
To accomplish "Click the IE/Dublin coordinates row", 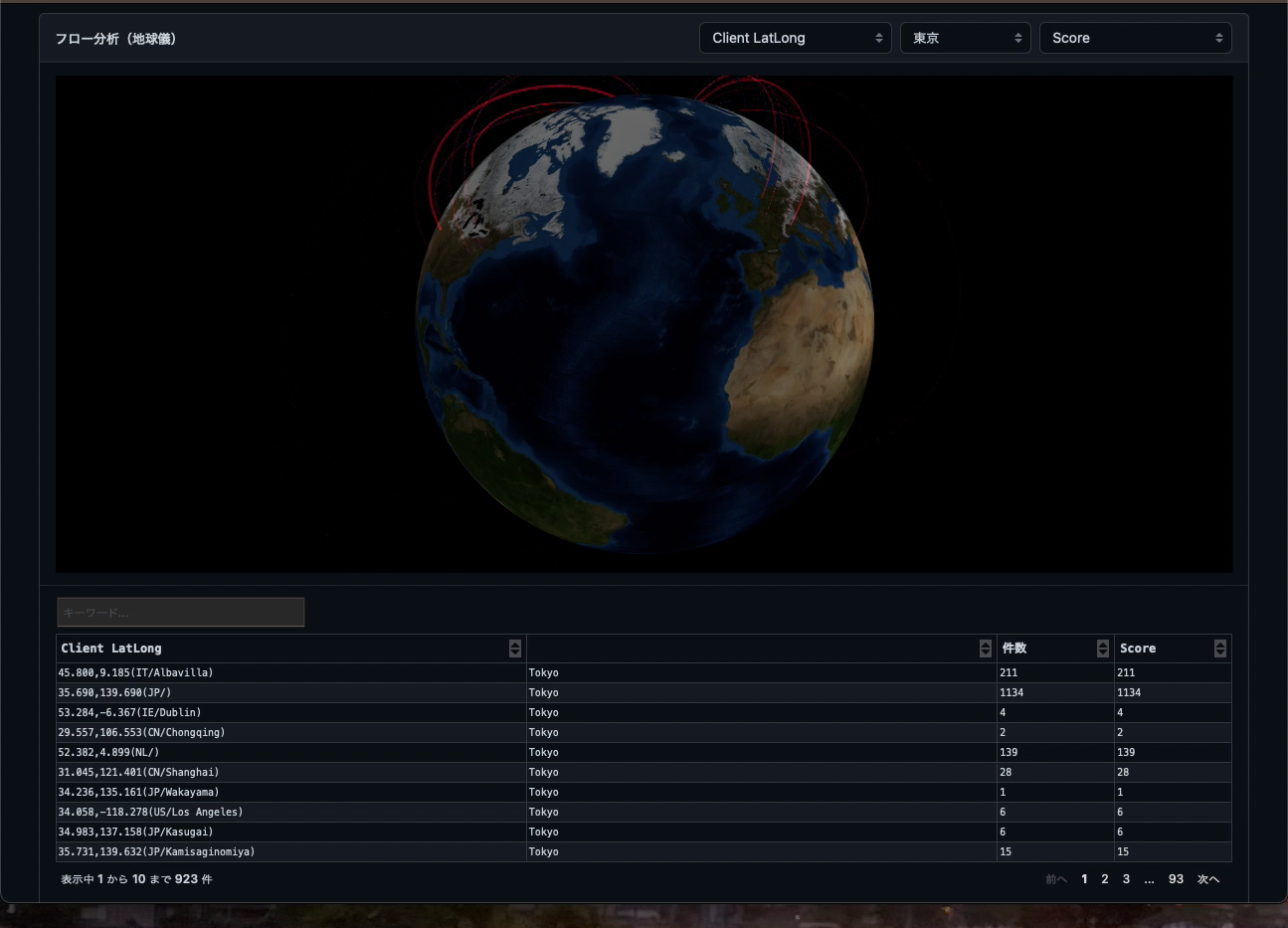I will (x=129, y=713).
